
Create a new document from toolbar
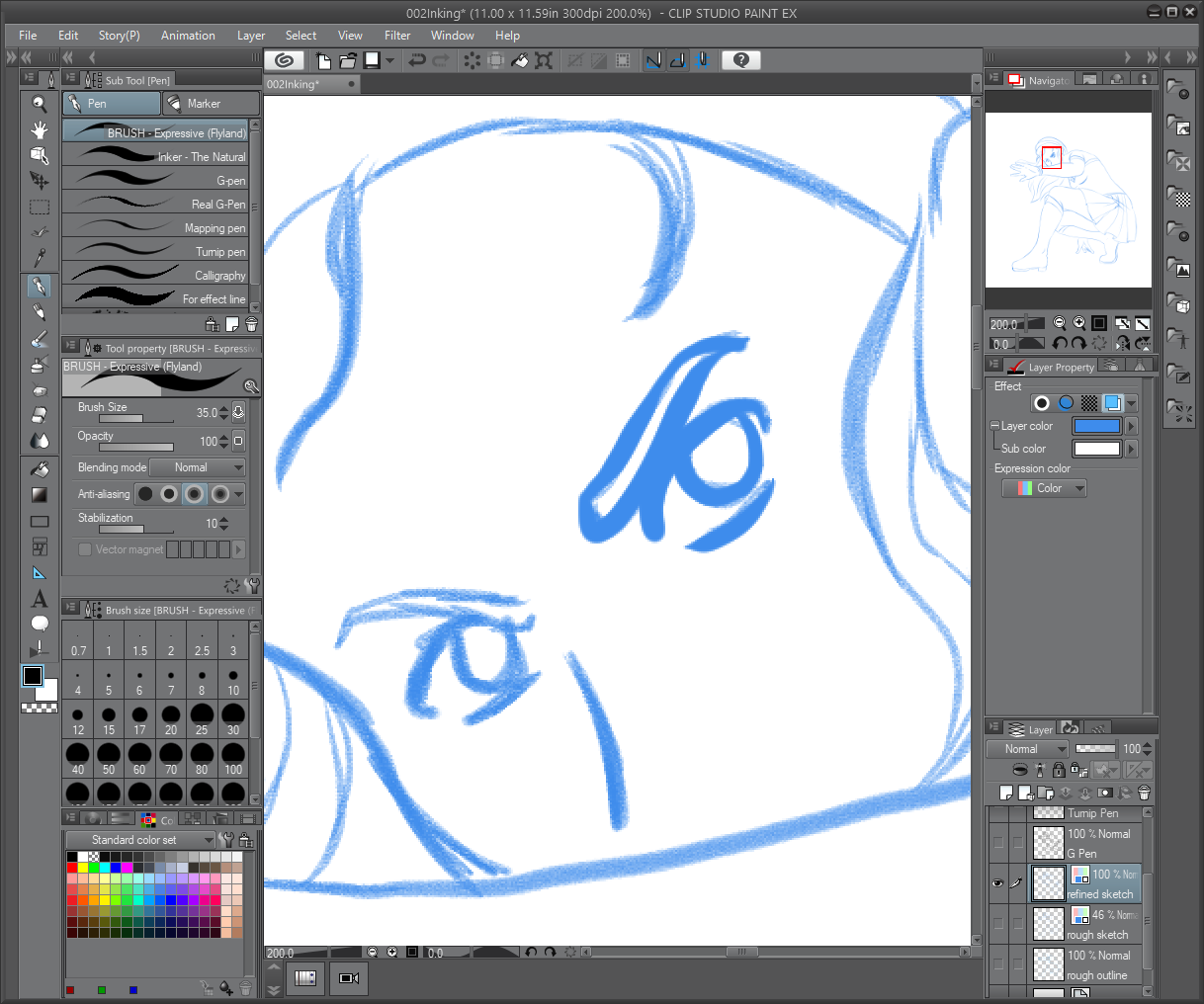click(x=323, y=60)
